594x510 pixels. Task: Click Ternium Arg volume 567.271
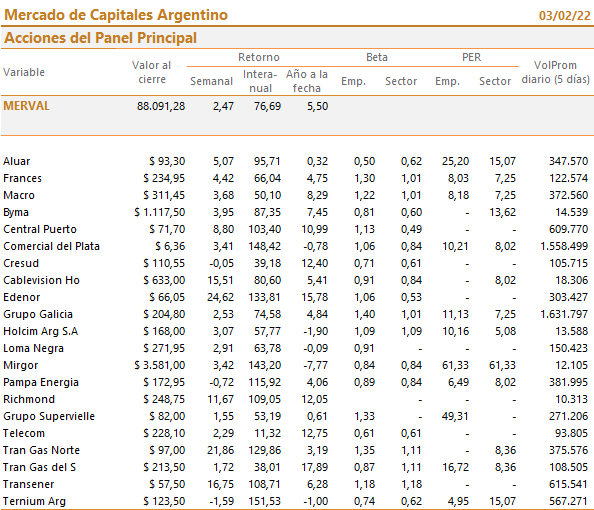569,501
